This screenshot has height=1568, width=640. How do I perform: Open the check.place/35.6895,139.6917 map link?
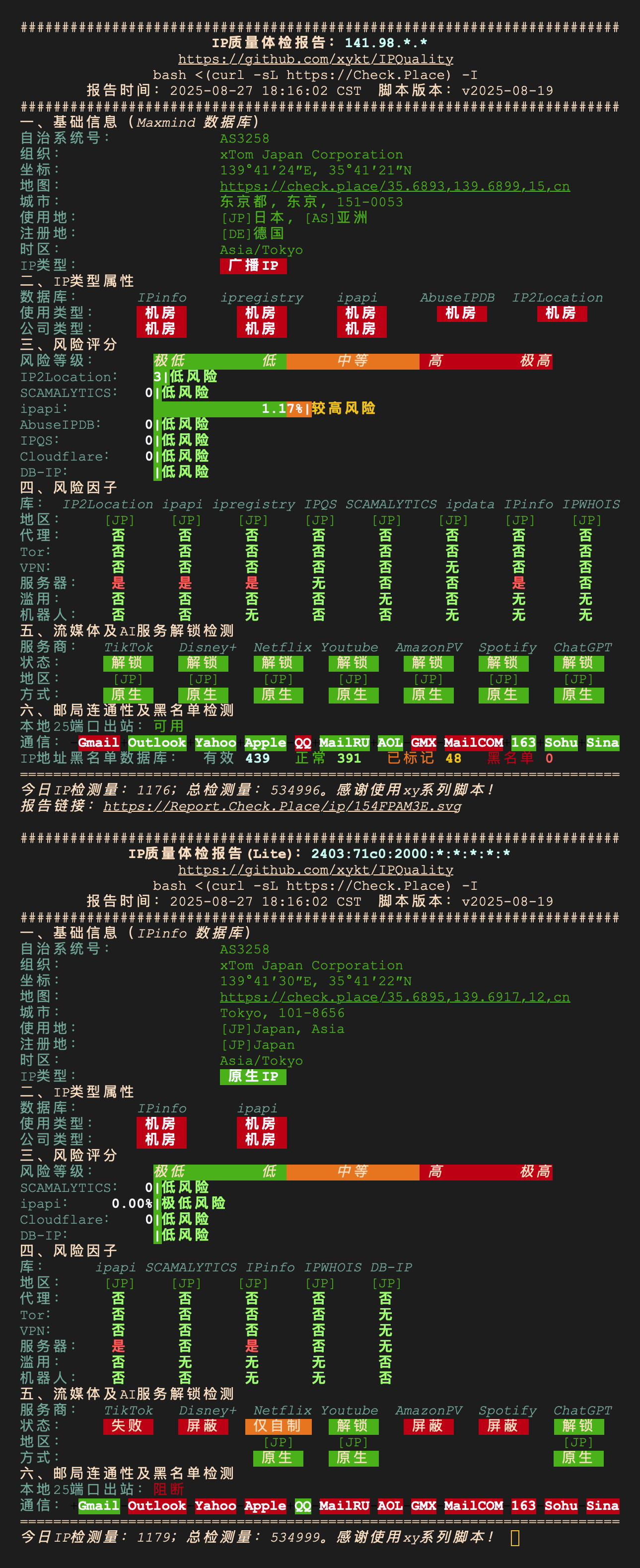(394, 997)
